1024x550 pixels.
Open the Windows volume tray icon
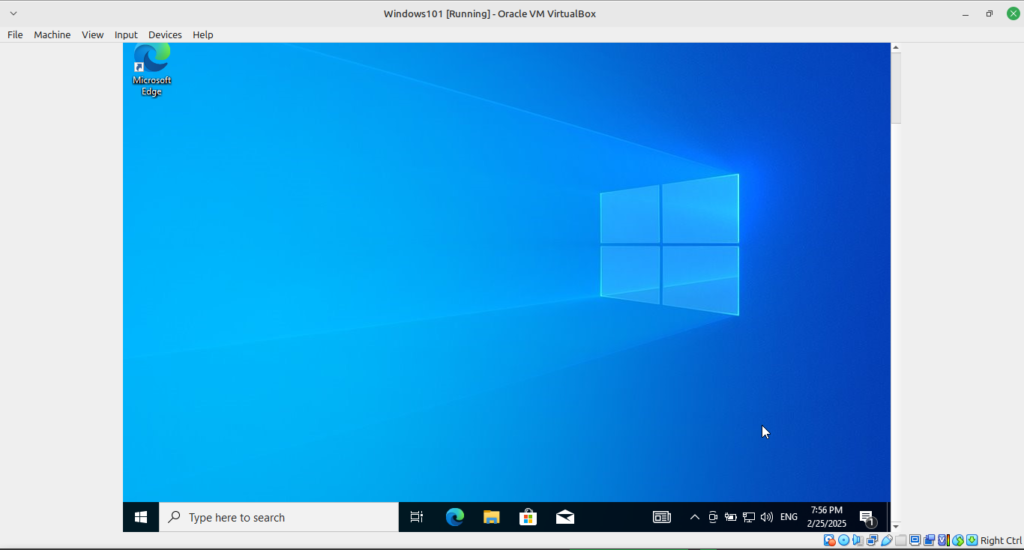(767, 517)
